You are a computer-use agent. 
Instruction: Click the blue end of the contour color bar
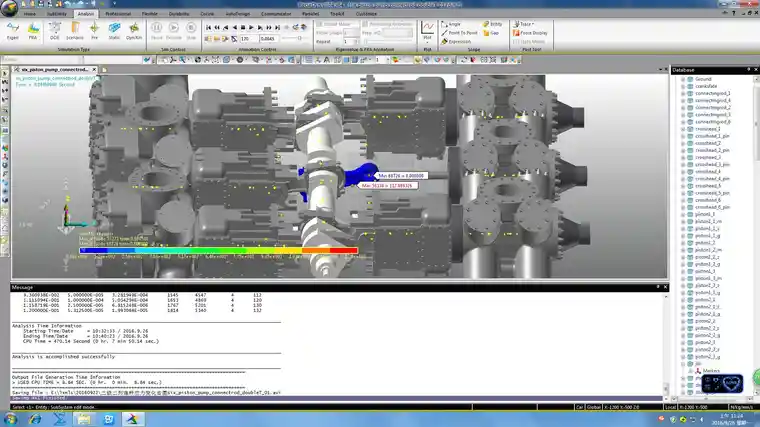pos(93,251)
